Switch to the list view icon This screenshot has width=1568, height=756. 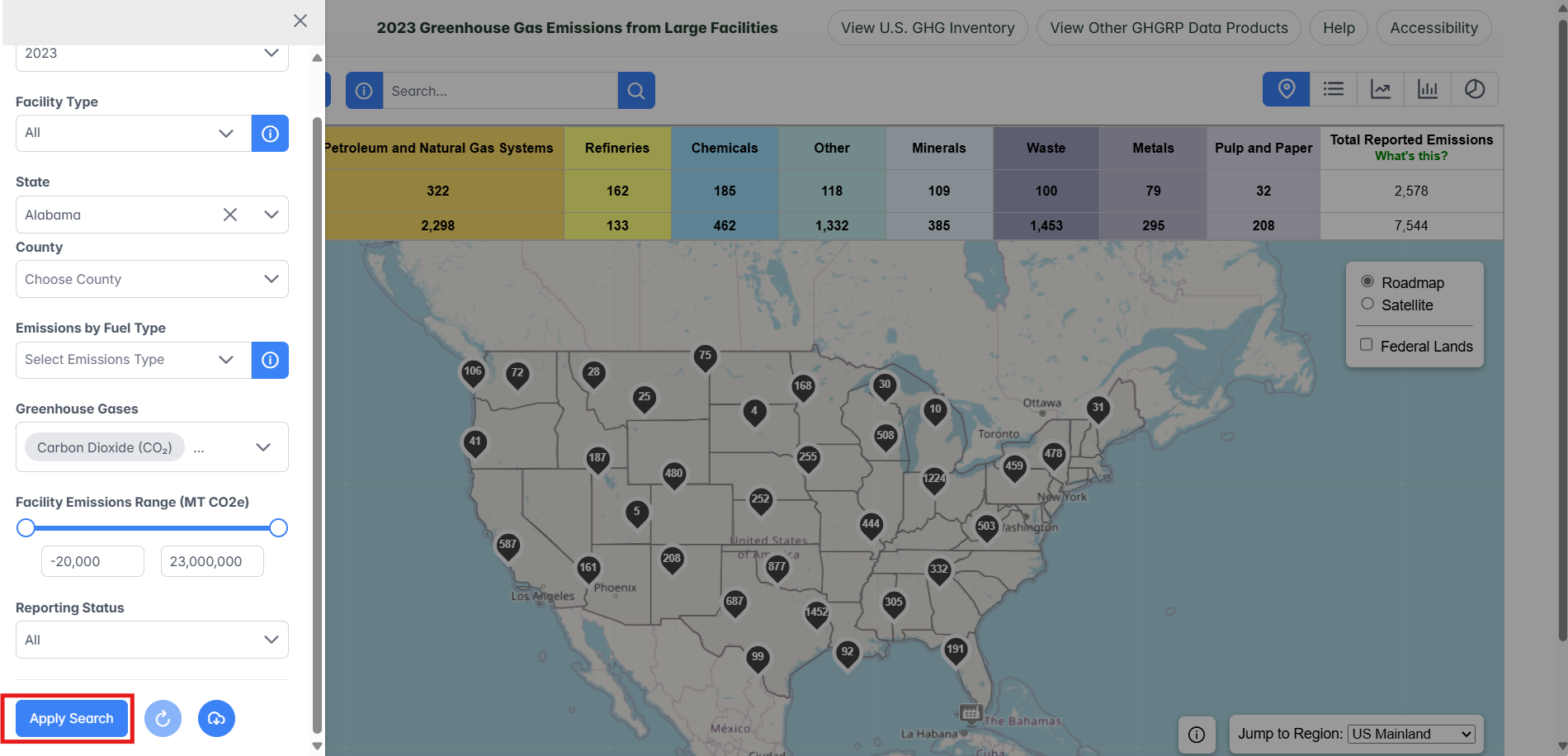[x=1334, y=89]
